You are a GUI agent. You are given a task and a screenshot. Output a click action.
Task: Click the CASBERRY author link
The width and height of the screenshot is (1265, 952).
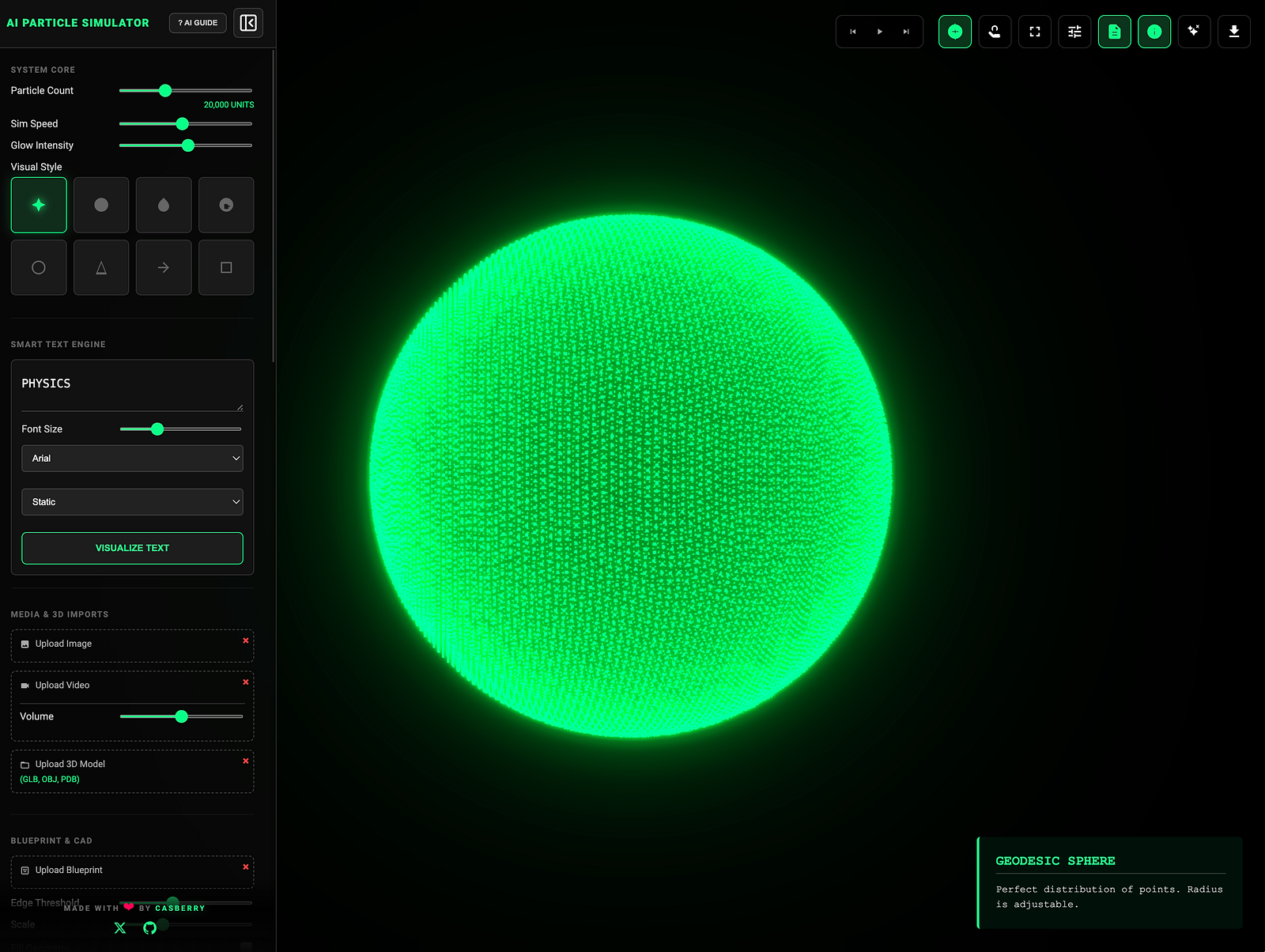[180, 909]
